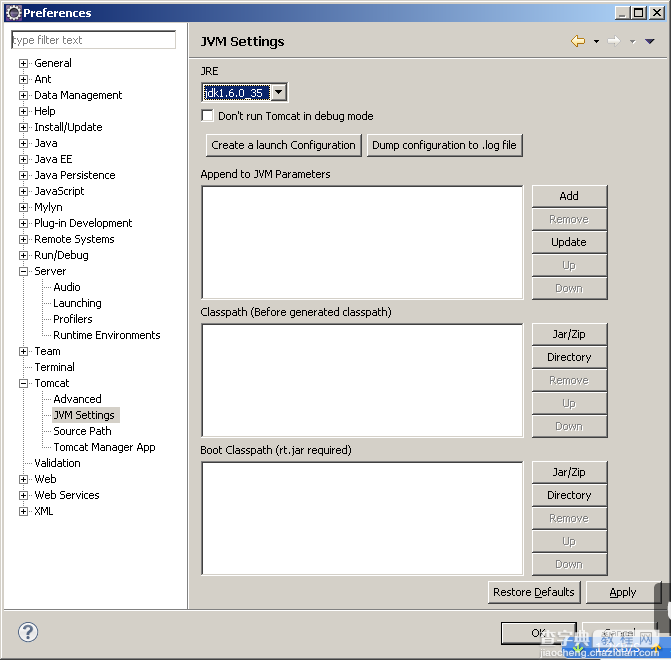
Task: Collapse the Server tree node
Action: point(24,271)
